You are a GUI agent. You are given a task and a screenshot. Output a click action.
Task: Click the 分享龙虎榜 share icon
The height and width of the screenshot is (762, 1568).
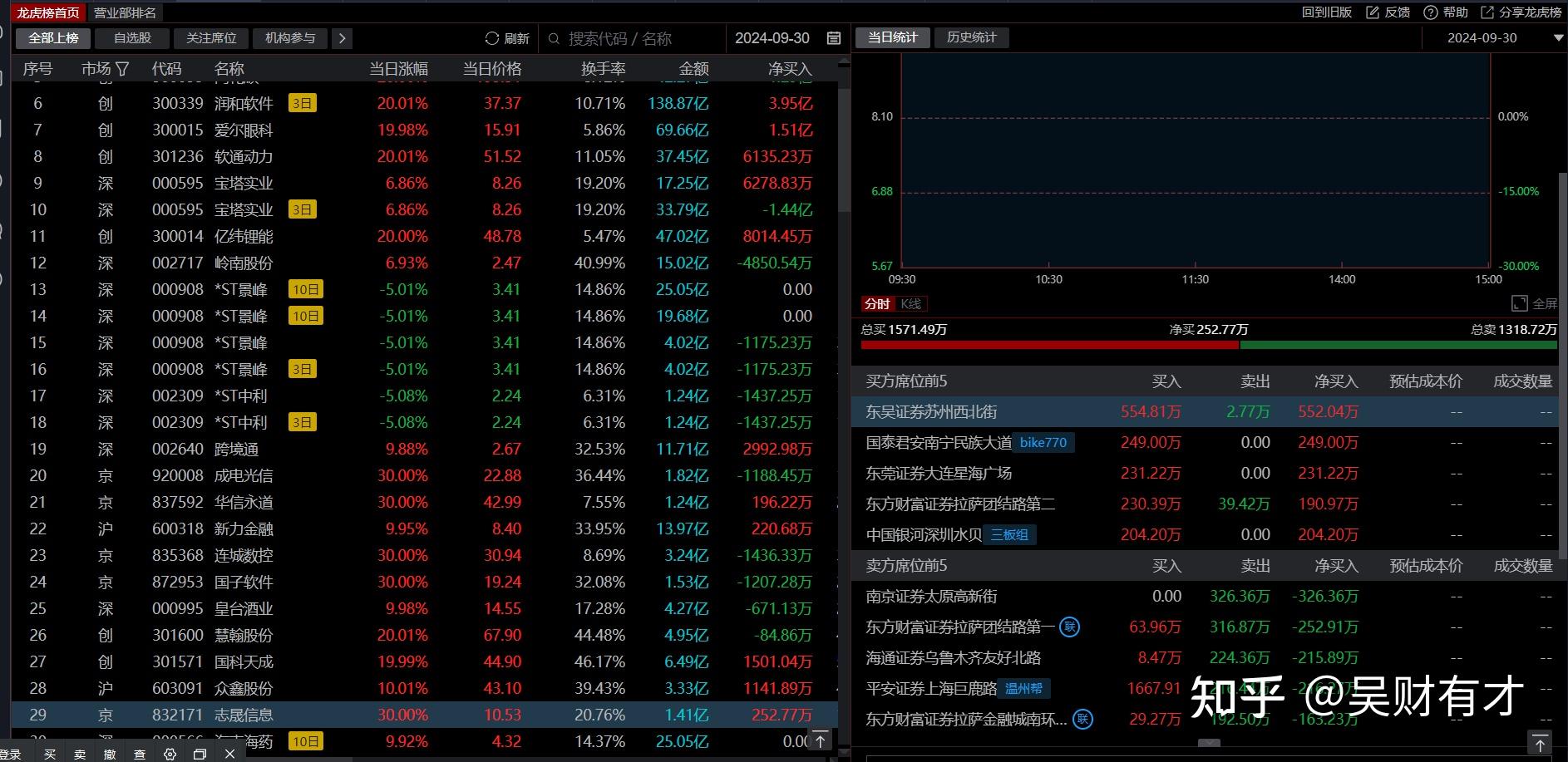pyautogui.click(x=1487, y=12)
